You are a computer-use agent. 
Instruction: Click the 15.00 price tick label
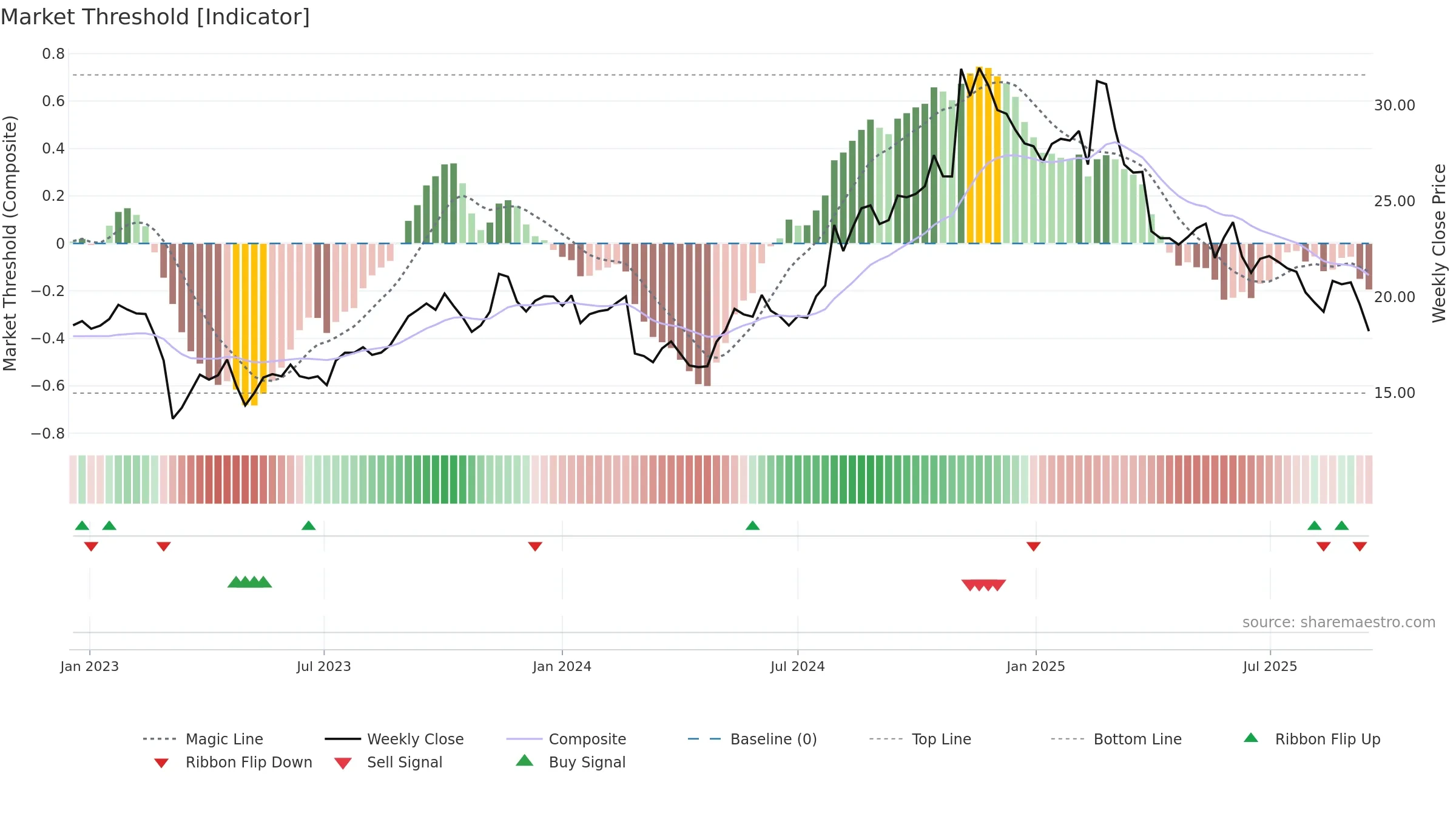click(1395, 393)
